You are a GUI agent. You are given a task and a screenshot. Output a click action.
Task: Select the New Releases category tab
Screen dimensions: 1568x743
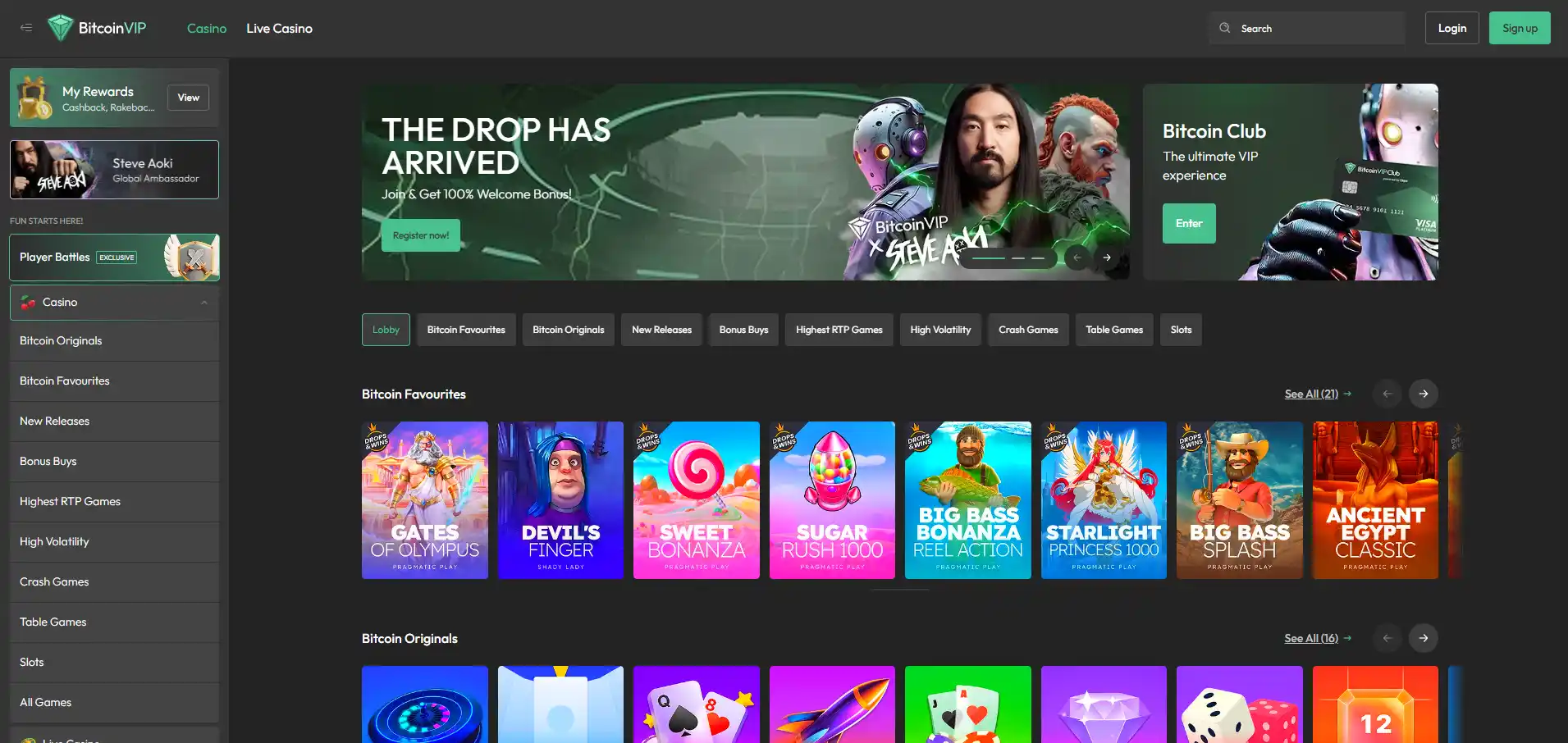coord(661,330)
